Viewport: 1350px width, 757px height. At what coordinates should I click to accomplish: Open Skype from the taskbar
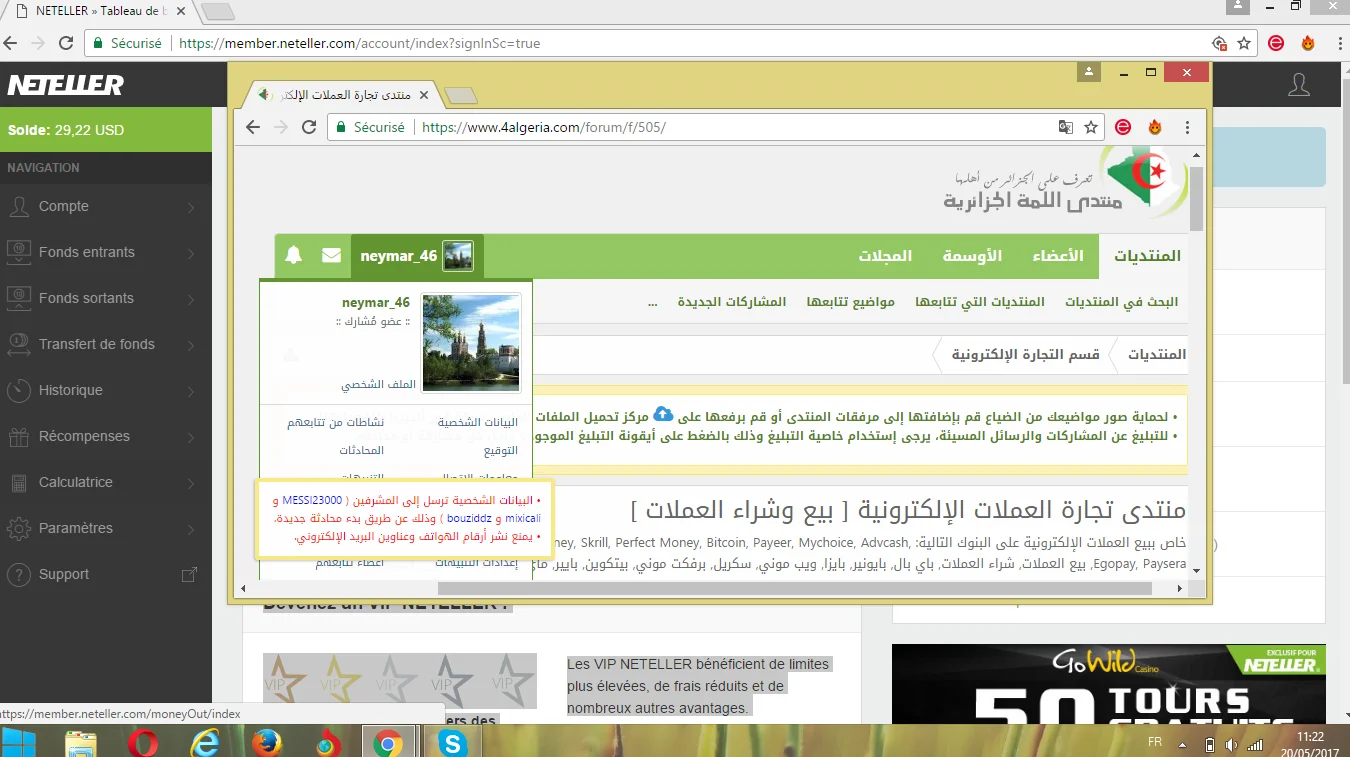(x=454, y=743)
